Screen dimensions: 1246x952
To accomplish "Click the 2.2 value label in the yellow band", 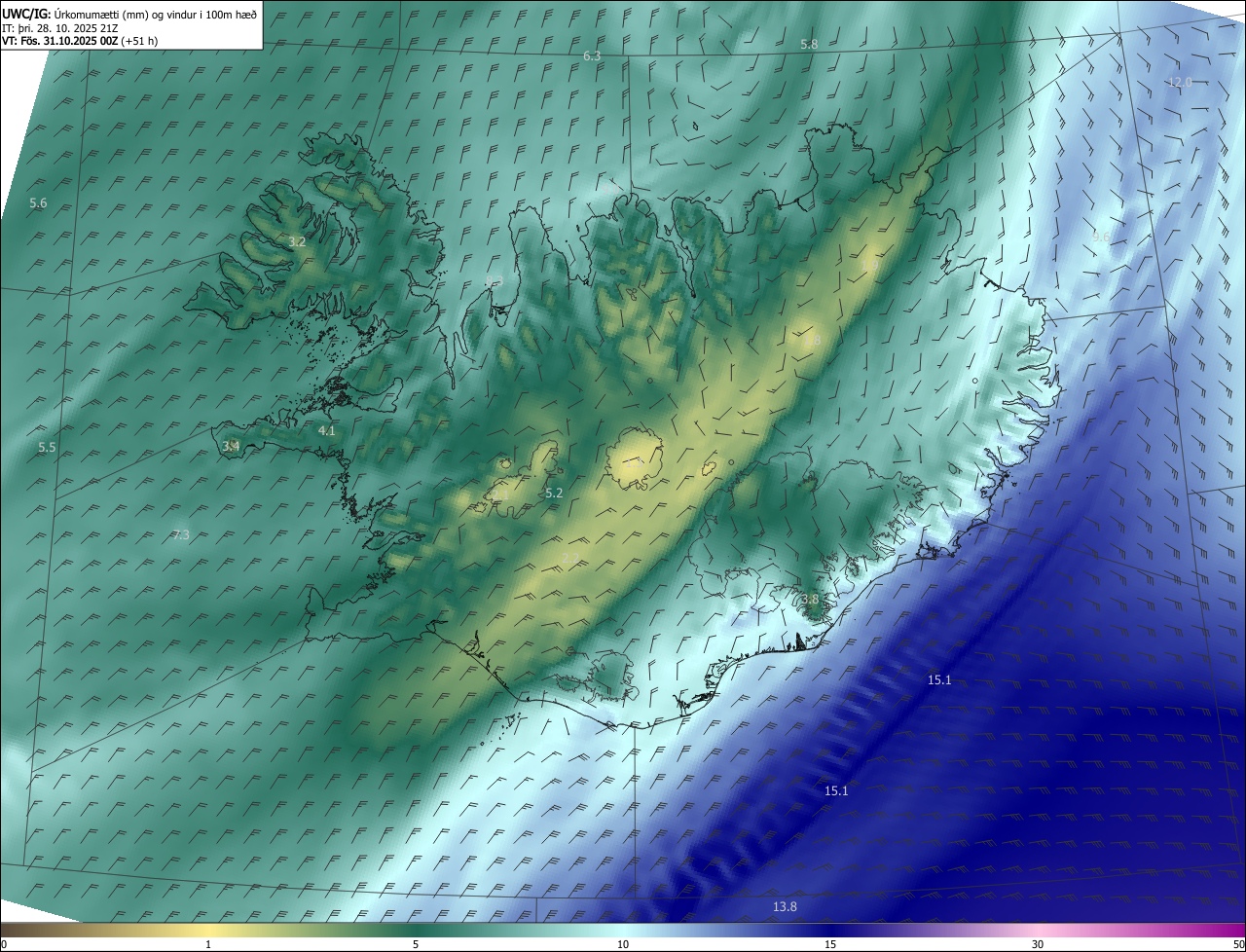I will click(x=570, y=558).
